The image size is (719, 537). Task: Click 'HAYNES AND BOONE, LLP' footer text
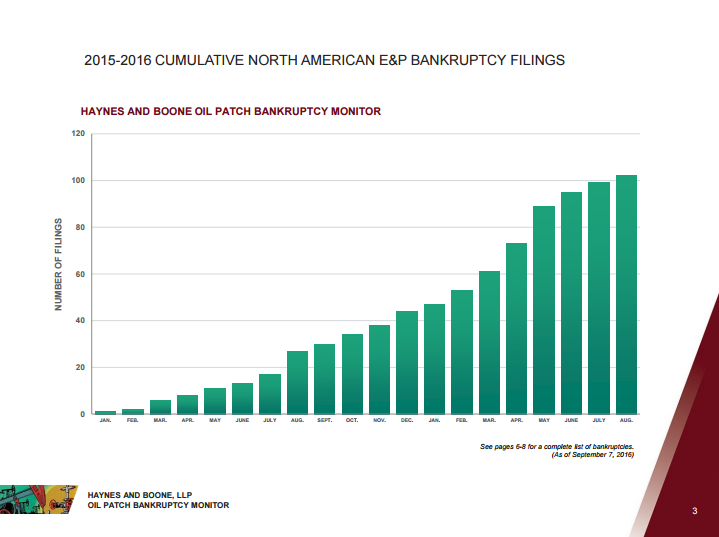tap(140, 495)
